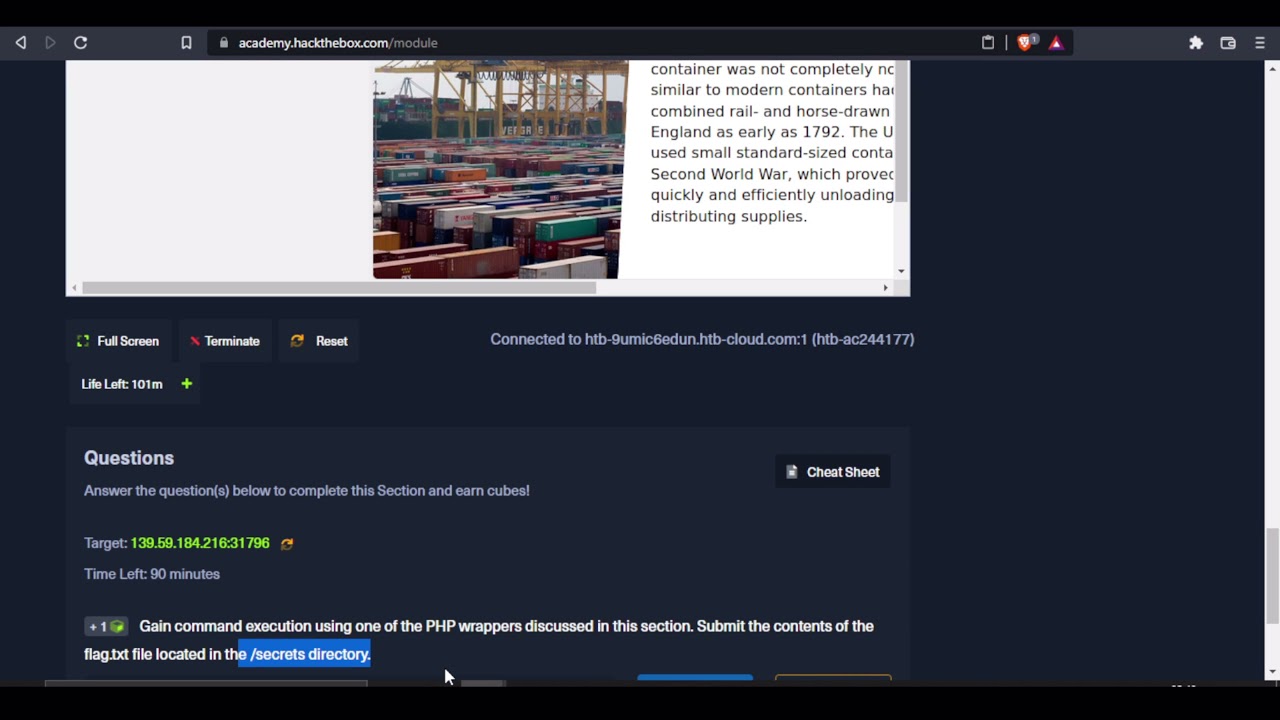Click the embedded frame vertical scrollbar

[x=901, y=132]
